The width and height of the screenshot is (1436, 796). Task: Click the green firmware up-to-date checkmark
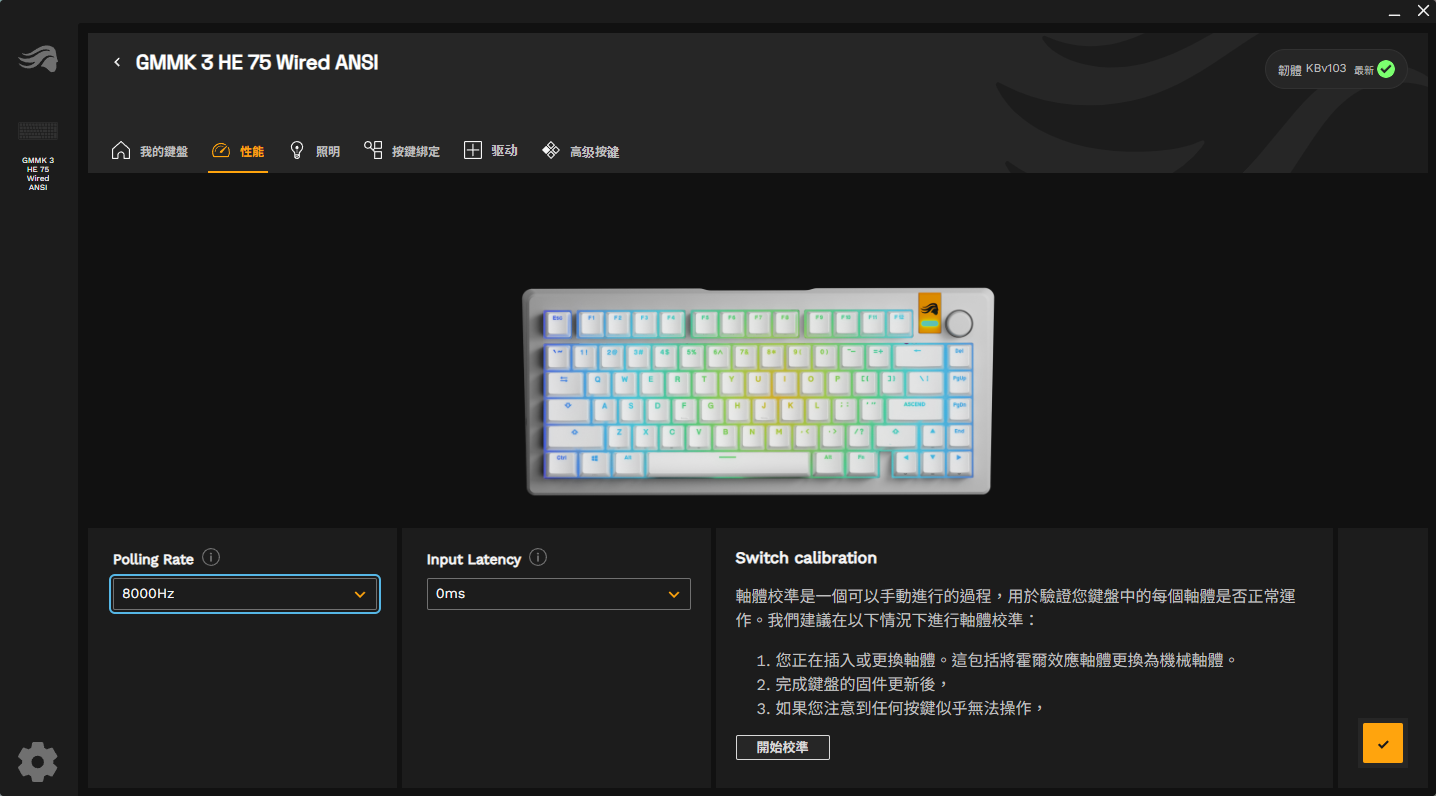[1386, 69]
